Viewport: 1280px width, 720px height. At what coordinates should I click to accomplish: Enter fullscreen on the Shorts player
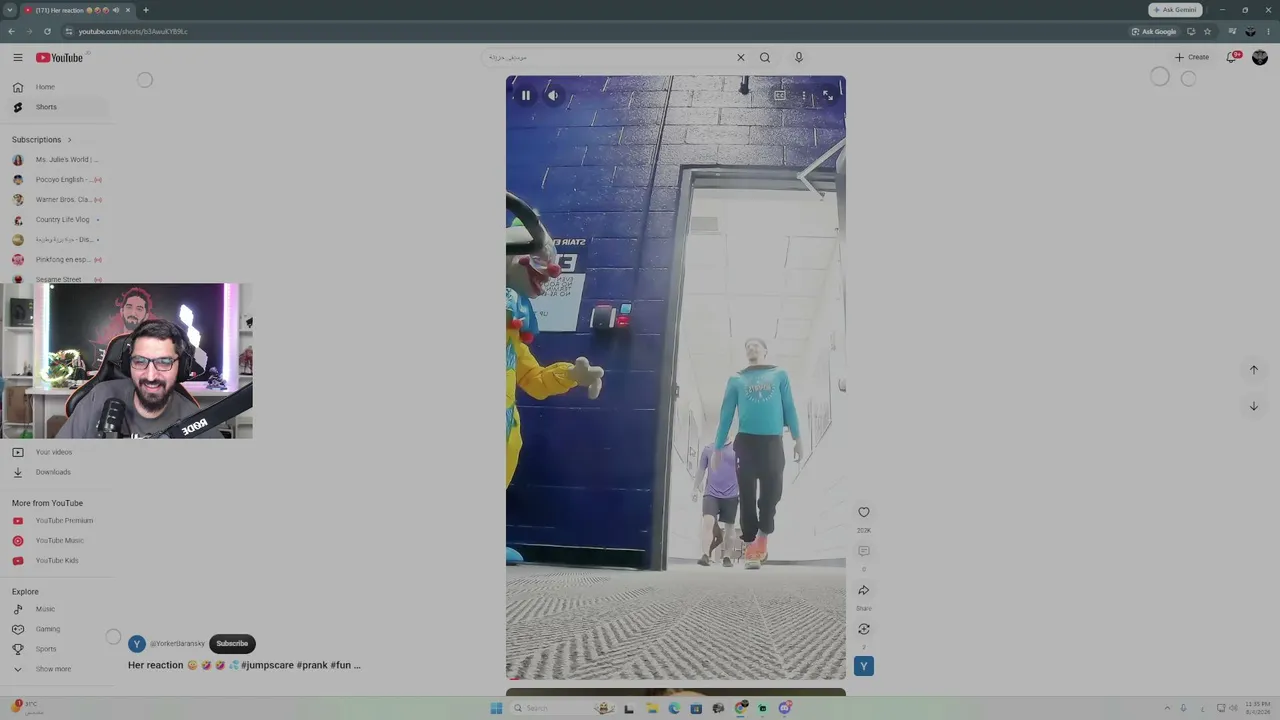828,96
